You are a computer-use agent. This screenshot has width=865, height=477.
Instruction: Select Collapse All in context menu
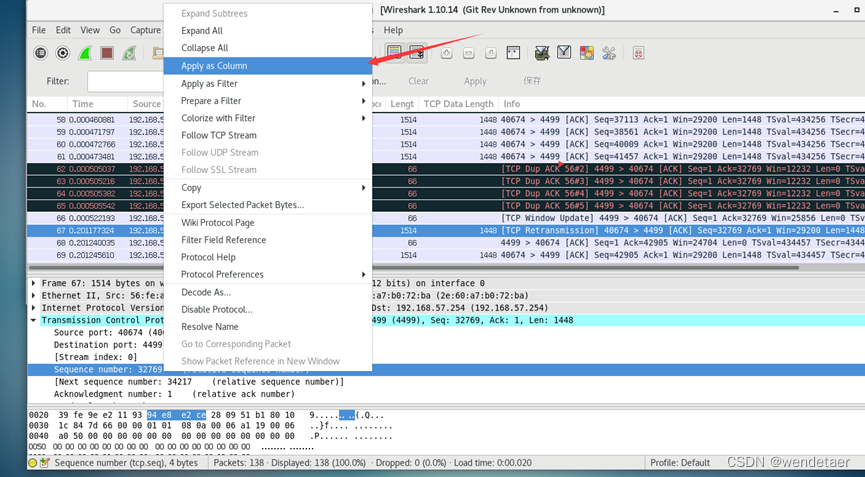pyautogui.click(x=268, y=48)
